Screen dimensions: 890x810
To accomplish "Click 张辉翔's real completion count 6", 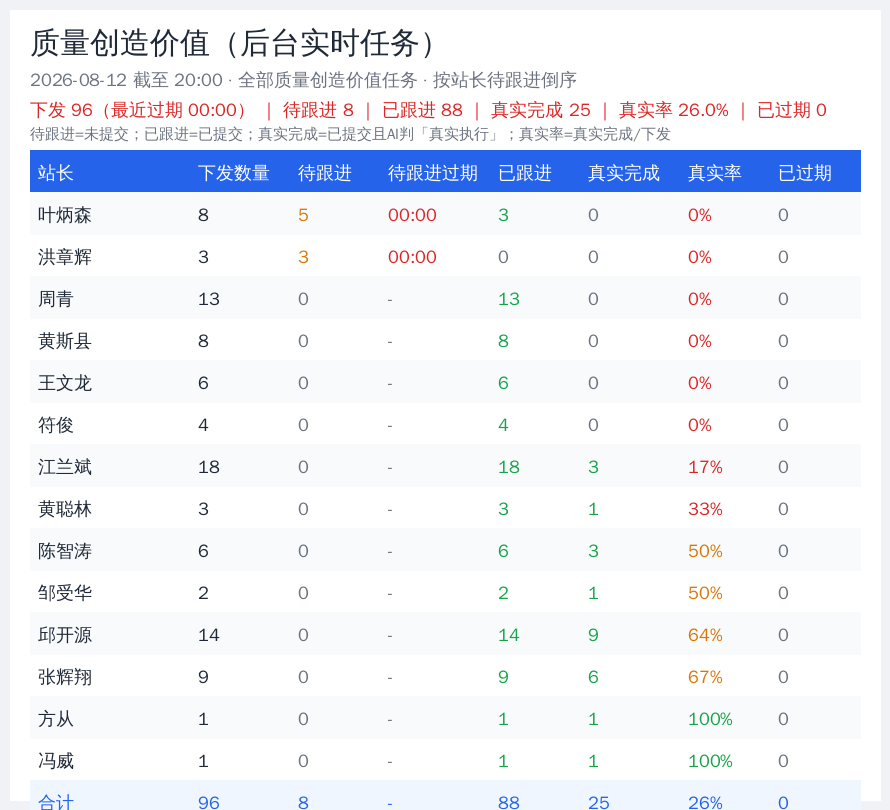I will tap(593, 677).
